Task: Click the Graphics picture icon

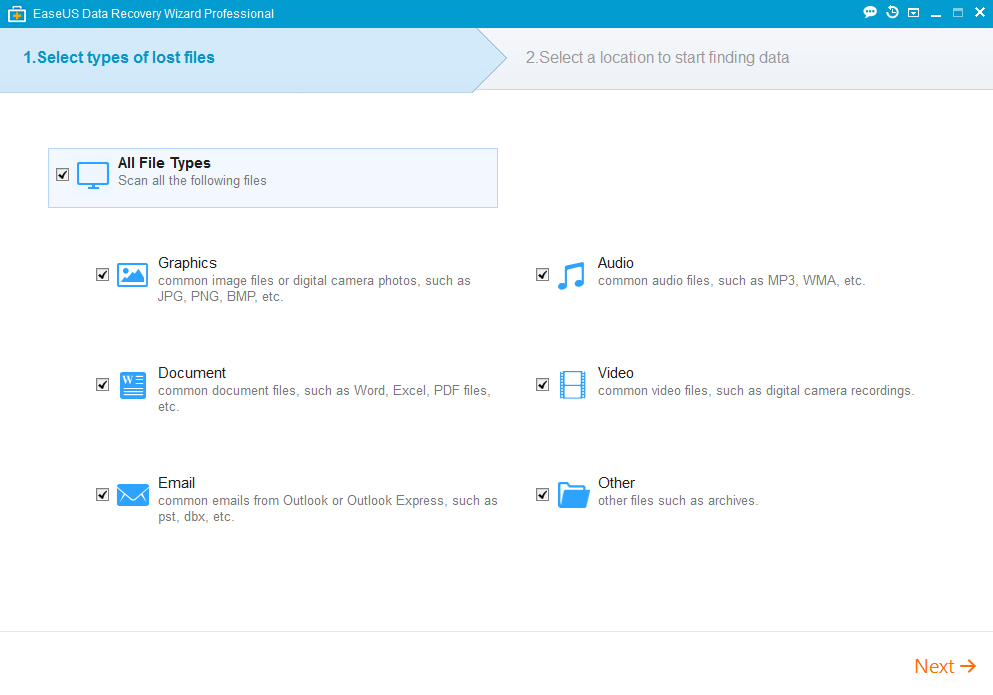Action: pos(132,275)
